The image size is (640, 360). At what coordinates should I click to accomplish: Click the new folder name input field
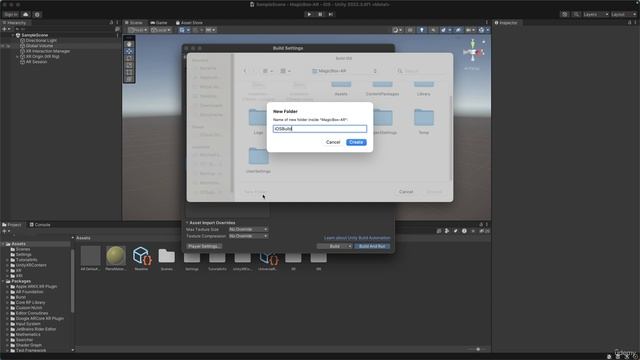pyautogui.click(x=320, y=129)
